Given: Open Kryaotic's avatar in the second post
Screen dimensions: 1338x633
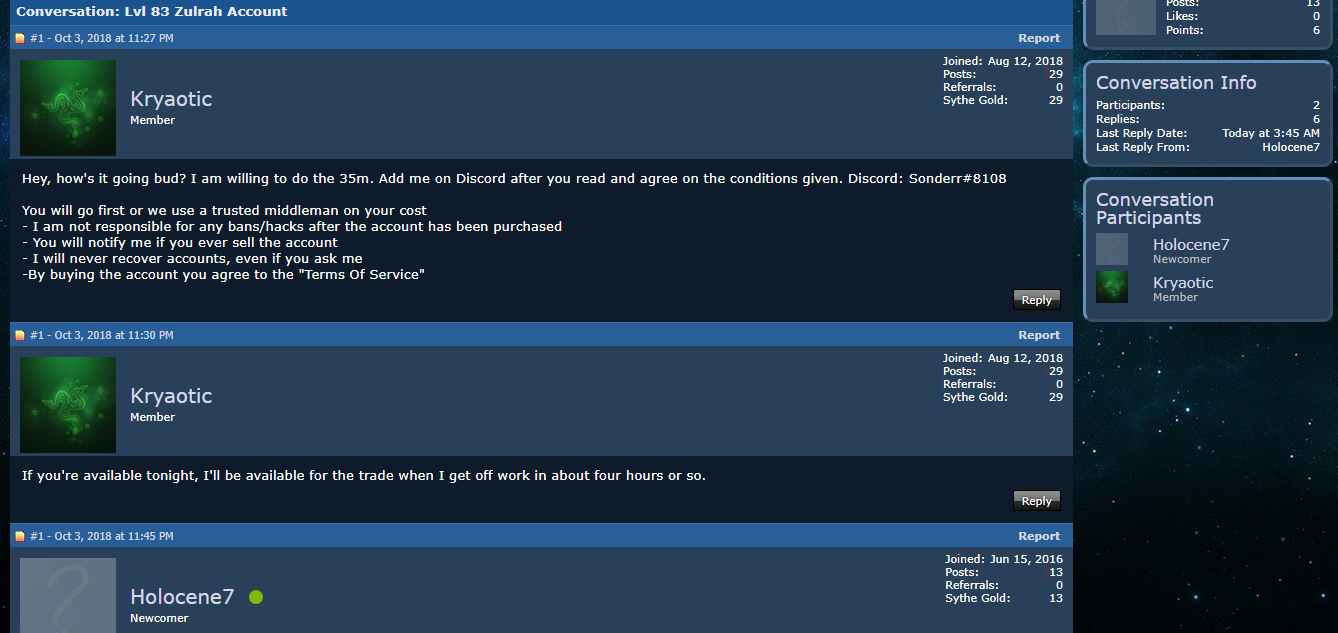Looking at the screenshot, I should (x=68, y=405).
